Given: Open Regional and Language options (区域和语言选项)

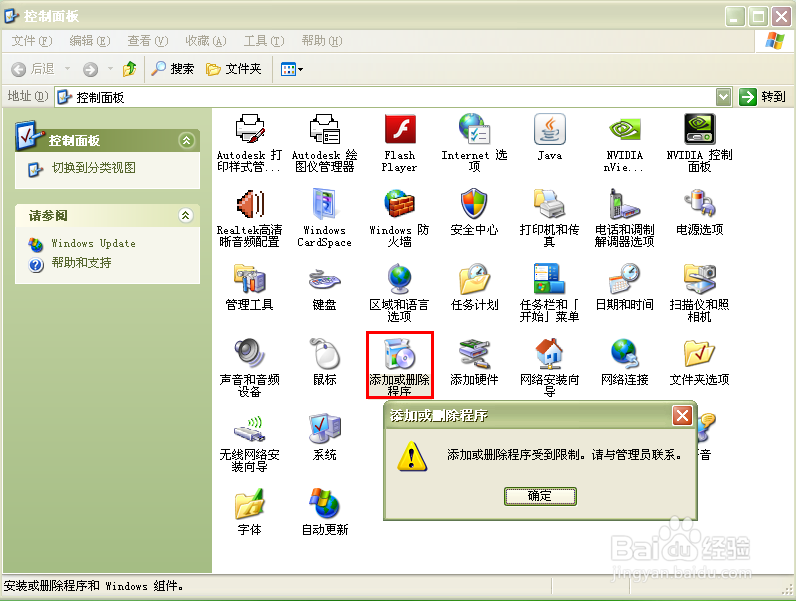Looking at the screenshot, I should [x=400, y=293].
